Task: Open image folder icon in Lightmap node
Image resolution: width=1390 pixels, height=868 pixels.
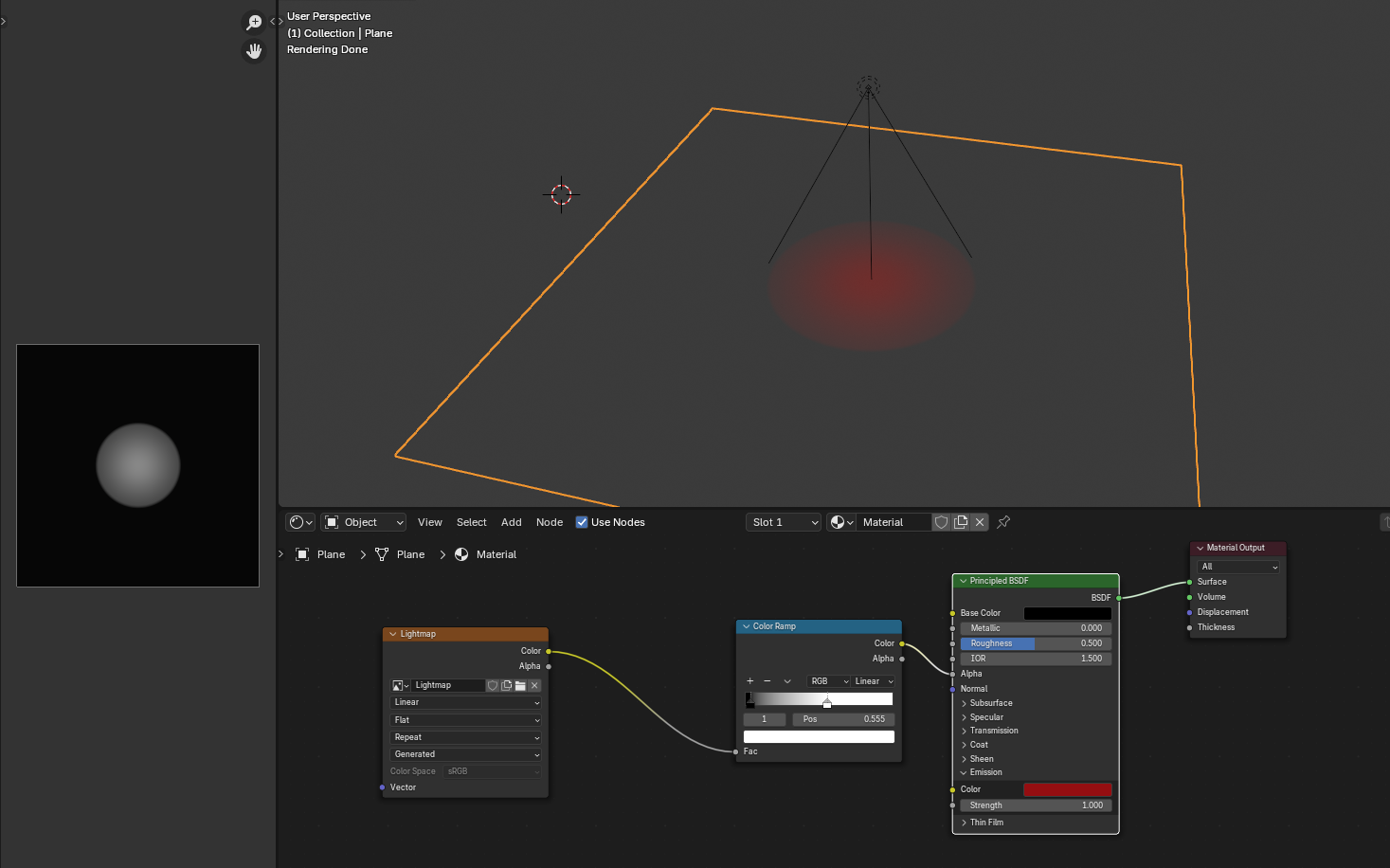Action: pyautogui.click(x=520, y=685)
